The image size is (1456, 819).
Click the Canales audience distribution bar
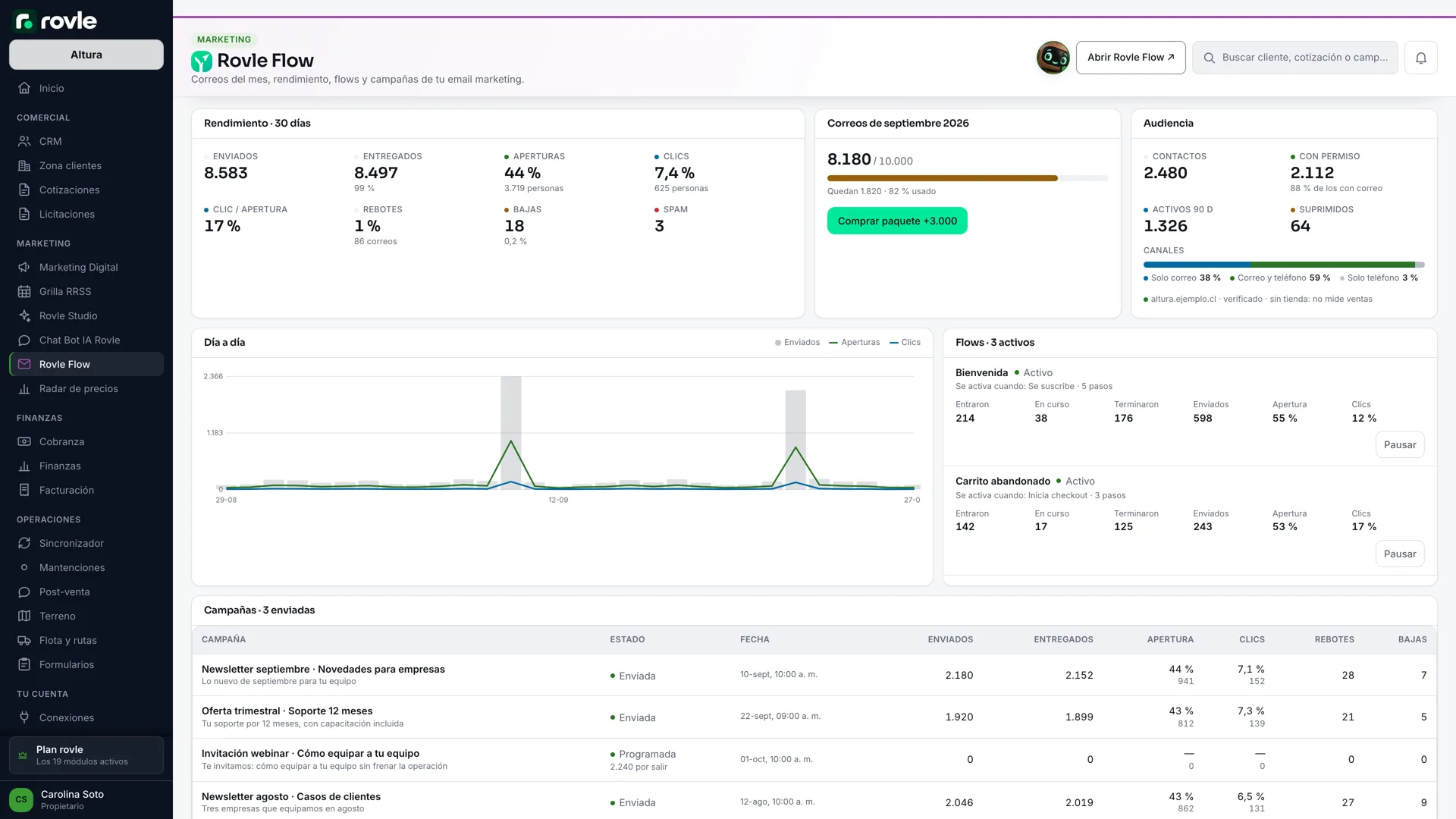point(1284,265)
